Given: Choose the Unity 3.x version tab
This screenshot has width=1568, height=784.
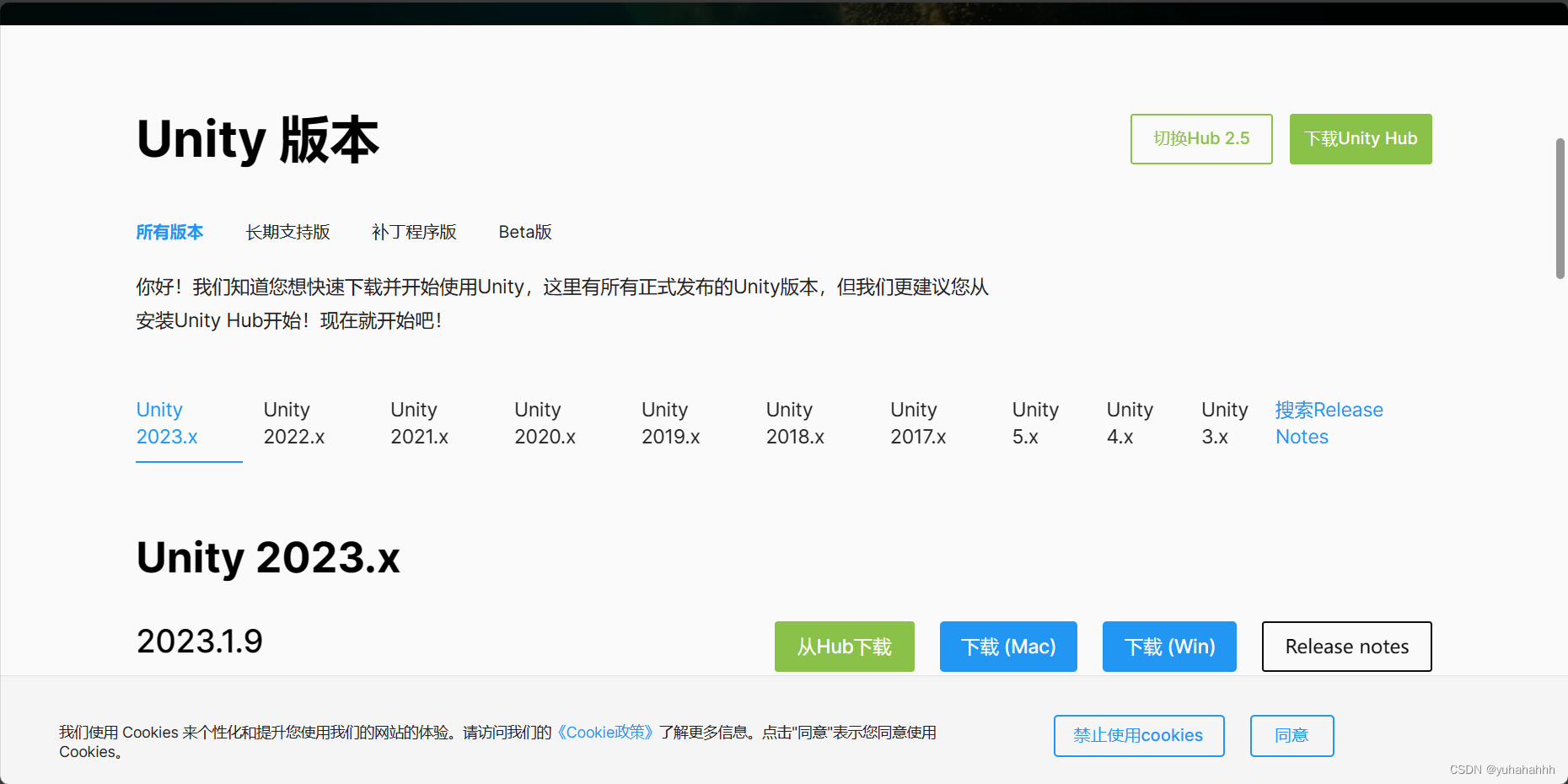Looking at the screenshot, I should pyautogui.click(x=1224, y=423).
